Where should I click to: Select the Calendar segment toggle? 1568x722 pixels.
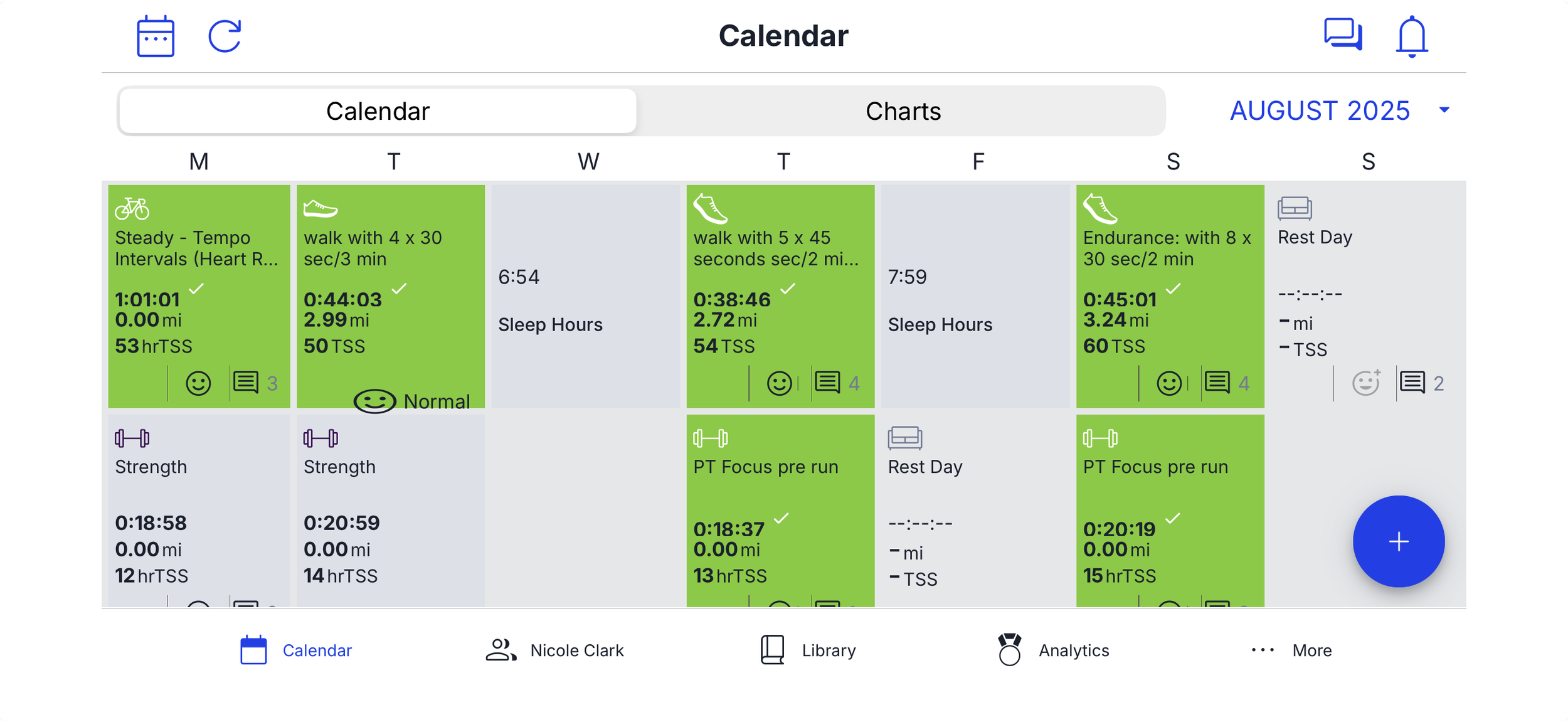pos(378,111)
